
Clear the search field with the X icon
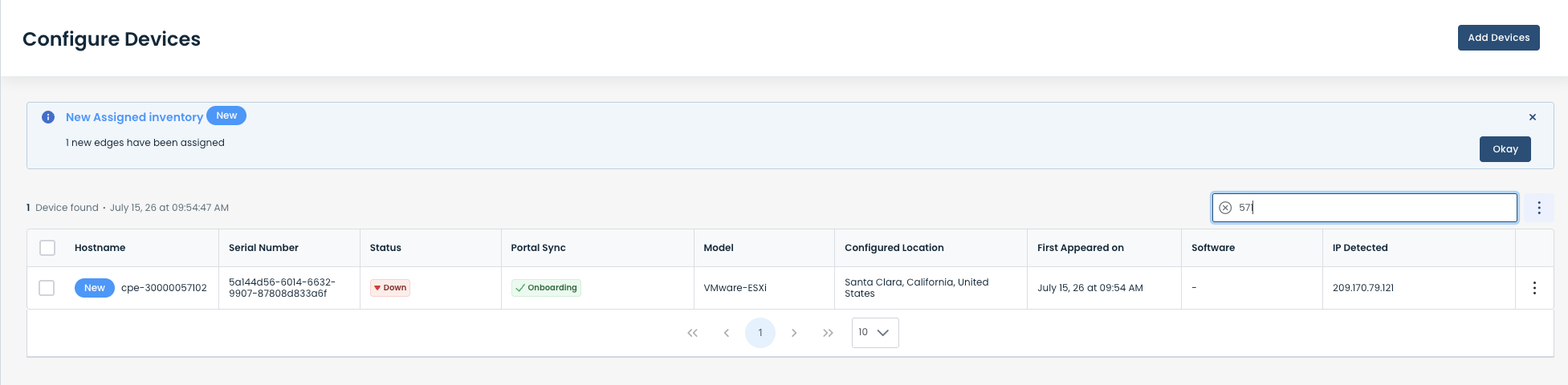(1225, 208)
